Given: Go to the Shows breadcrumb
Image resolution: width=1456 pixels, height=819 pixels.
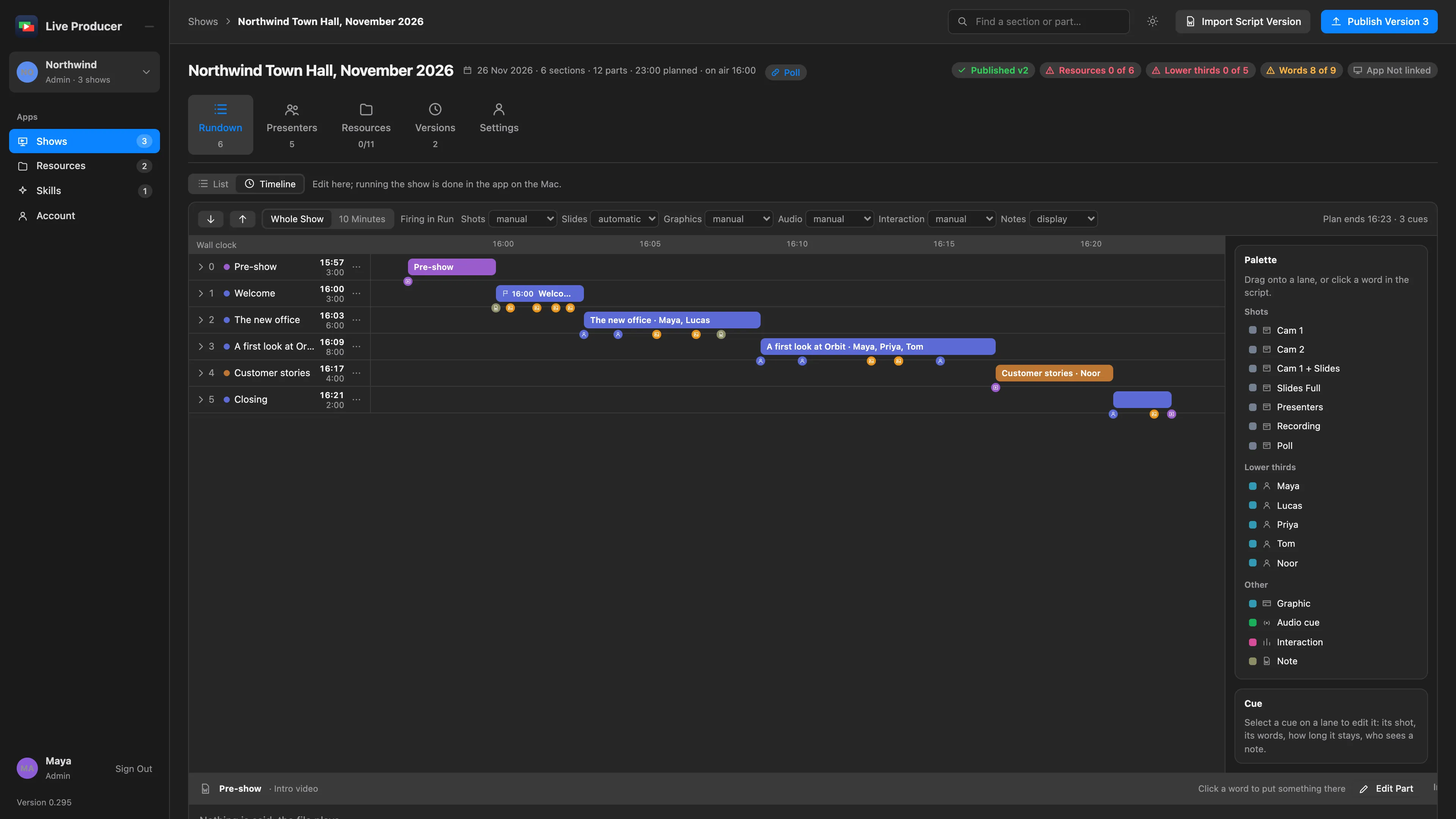Looking at the screenshot, I should tap(203, 22).
